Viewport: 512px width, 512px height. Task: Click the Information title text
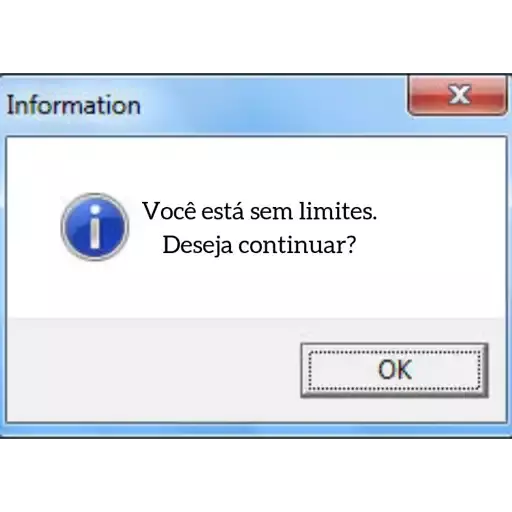(74, 105)
